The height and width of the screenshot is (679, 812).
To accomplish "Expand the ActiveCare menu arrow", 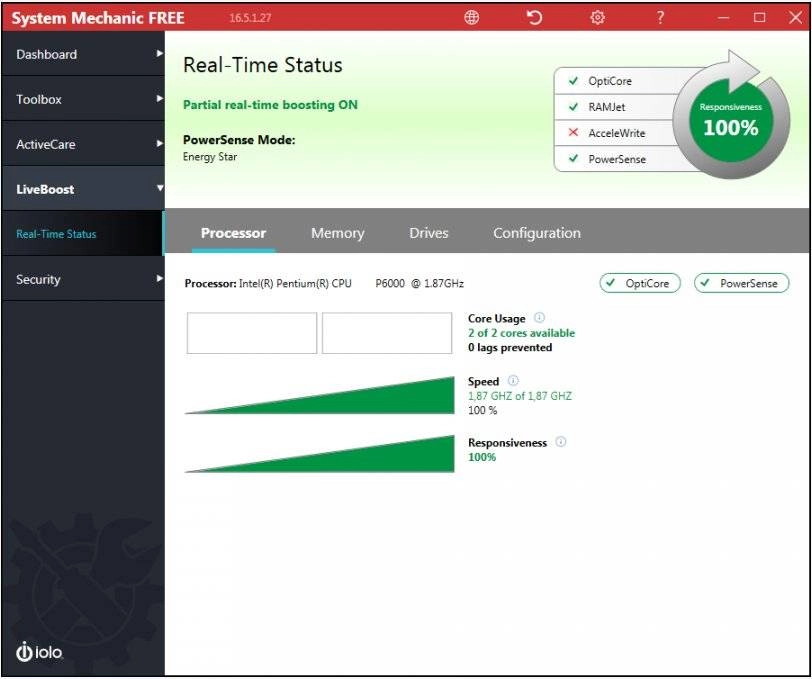I will click(x=160, y=143).
